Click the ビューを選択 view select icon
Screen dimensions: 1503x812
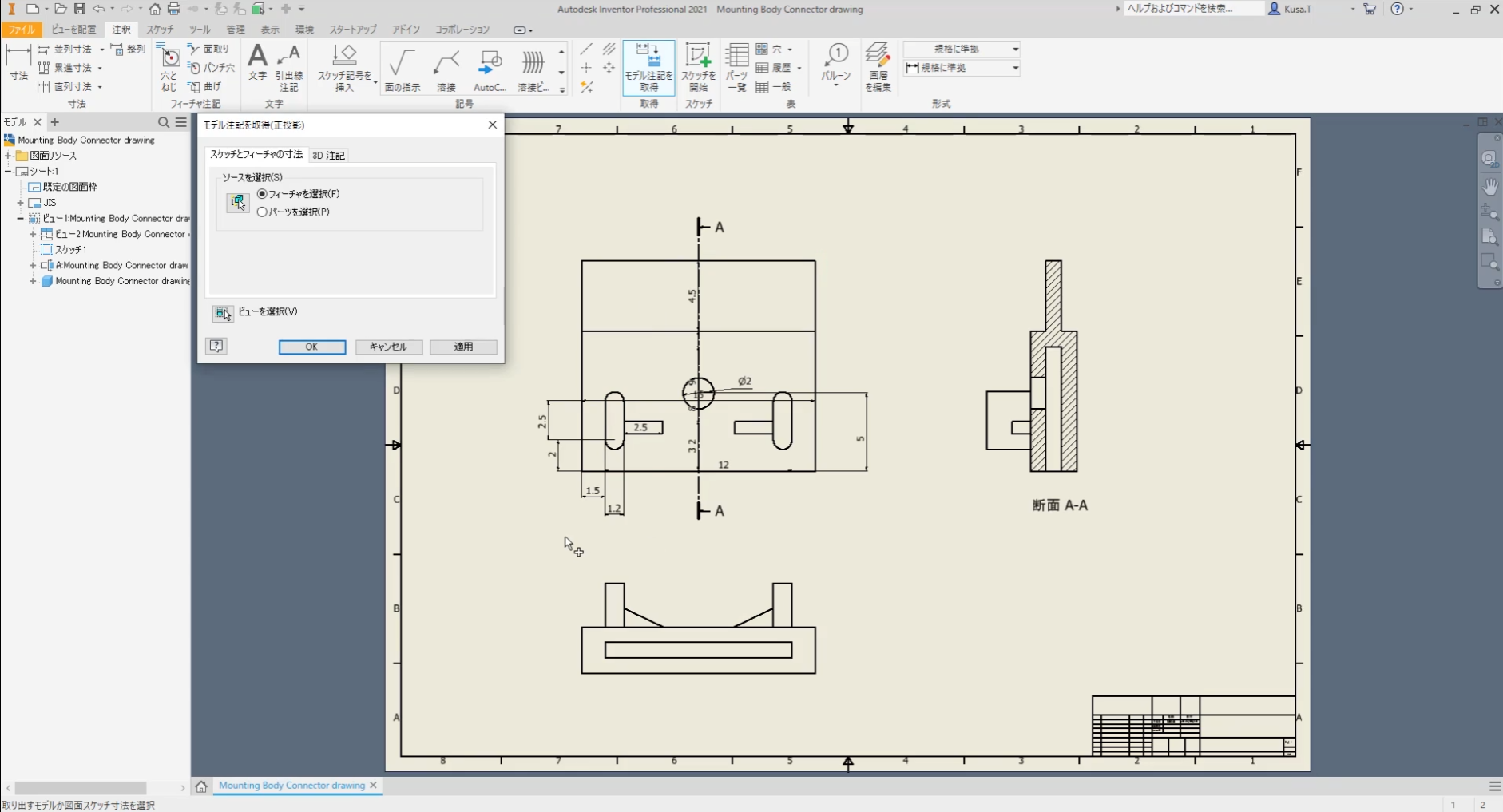[223, 313]
